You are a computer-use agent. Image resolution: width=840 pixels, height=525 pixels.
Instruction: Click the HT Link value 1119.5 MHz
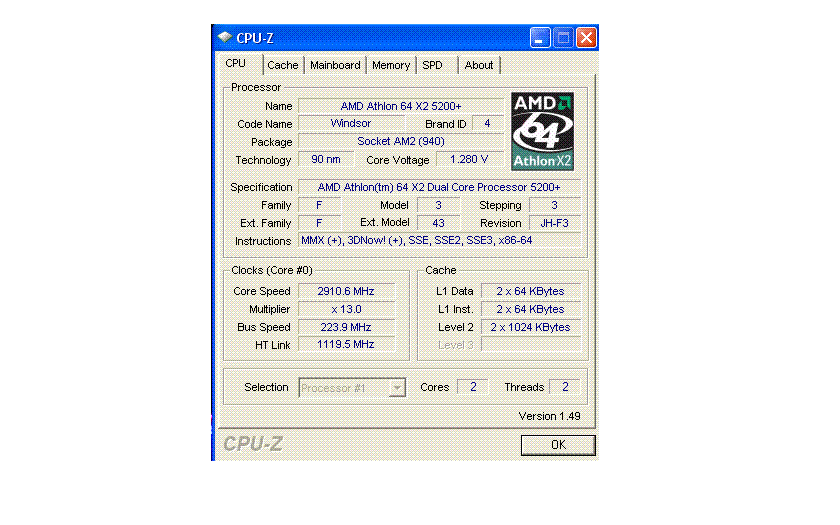tap(346, 344)
